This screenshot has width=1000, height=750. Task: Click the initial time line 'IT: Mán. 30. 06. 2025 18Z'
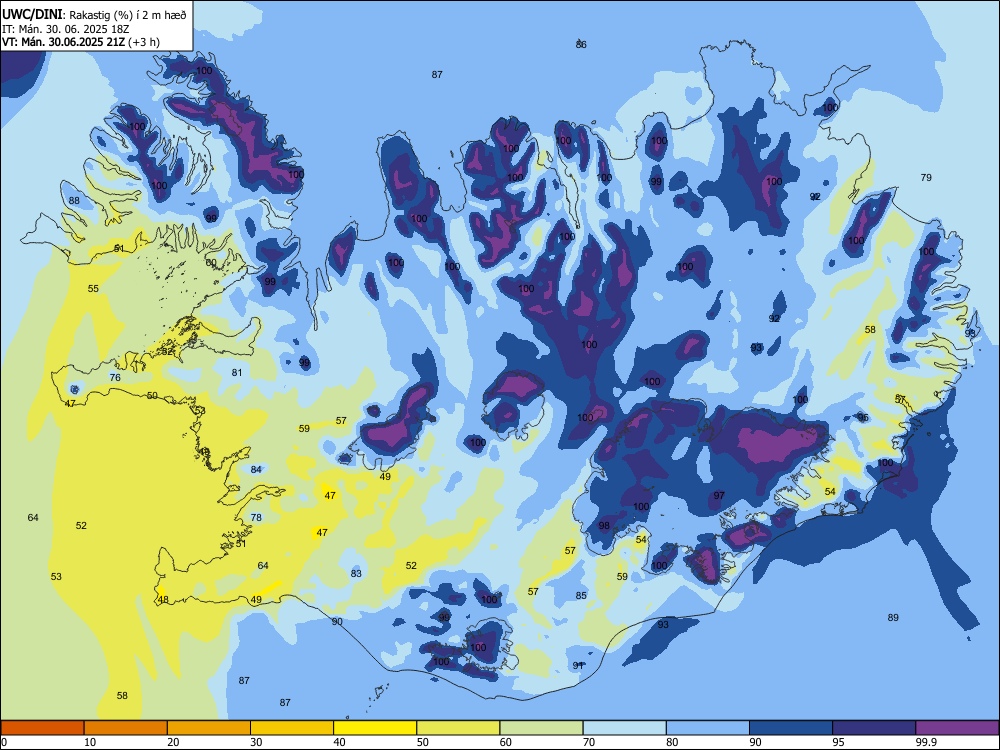(x=66, y=29)
